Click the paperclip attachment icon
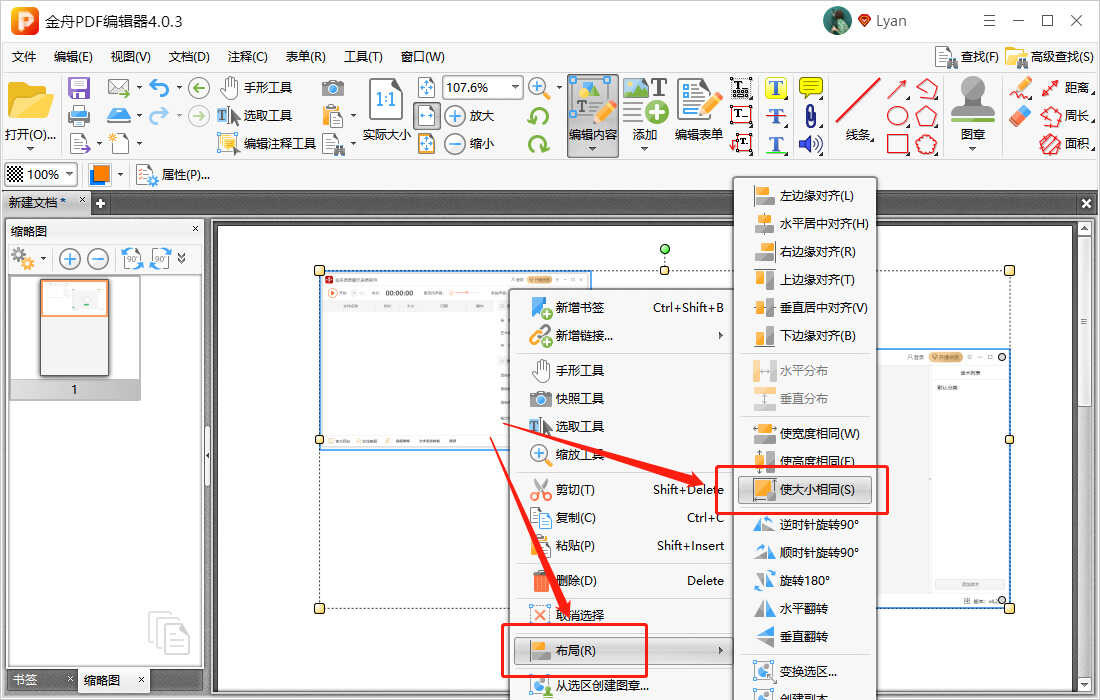This screenshot has height=700, width=1100. pos(811,116)
